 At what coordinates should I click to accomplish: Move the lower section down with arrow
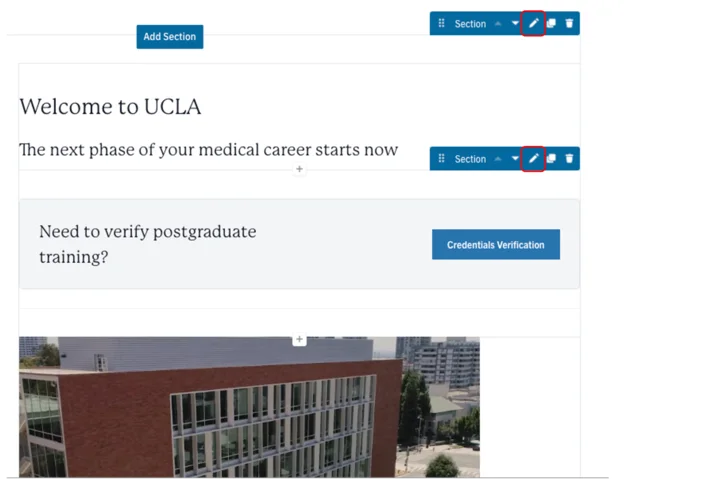click(x=516, y=158)
